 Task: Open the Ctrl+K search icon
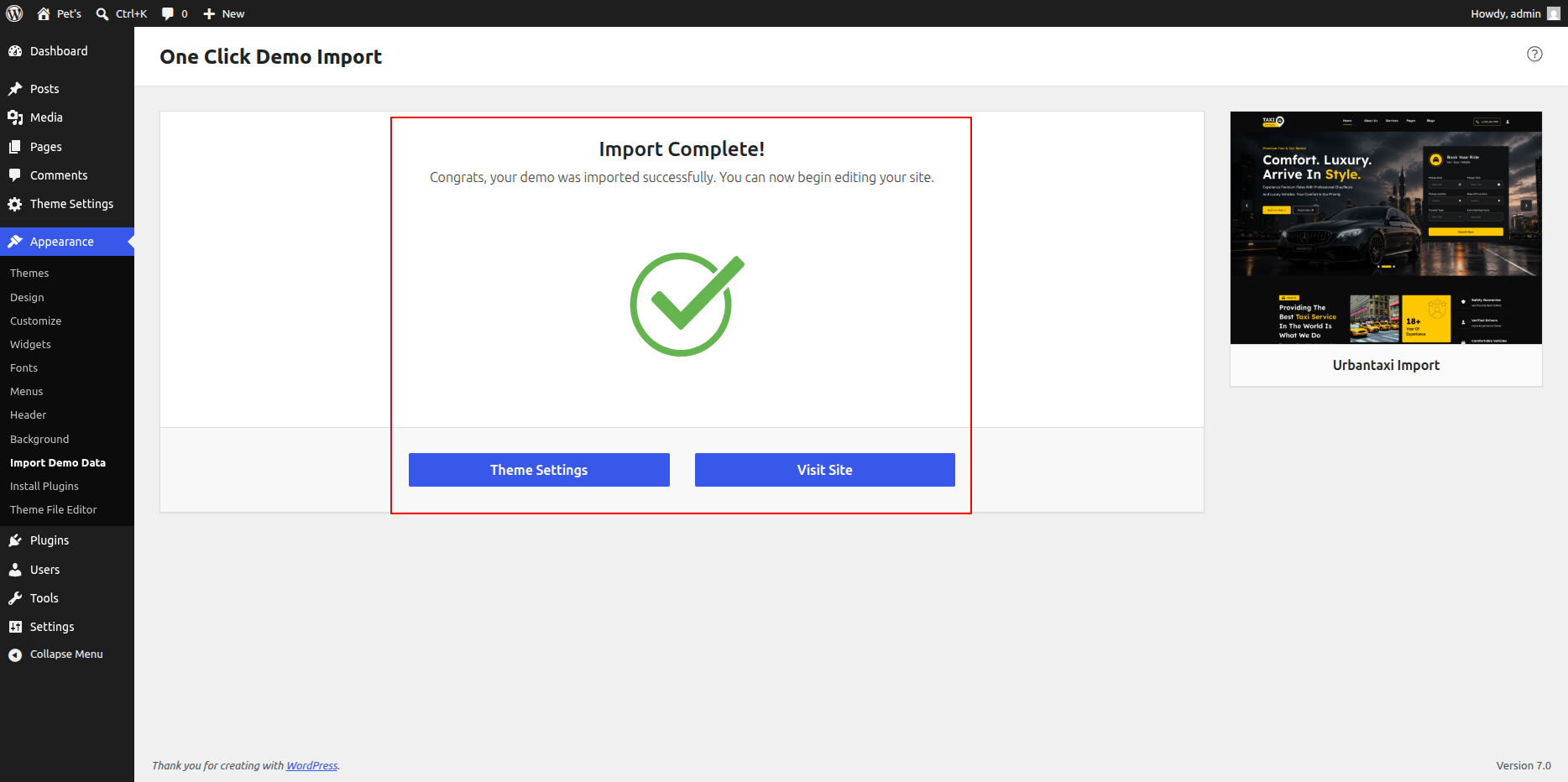[102, 13]
